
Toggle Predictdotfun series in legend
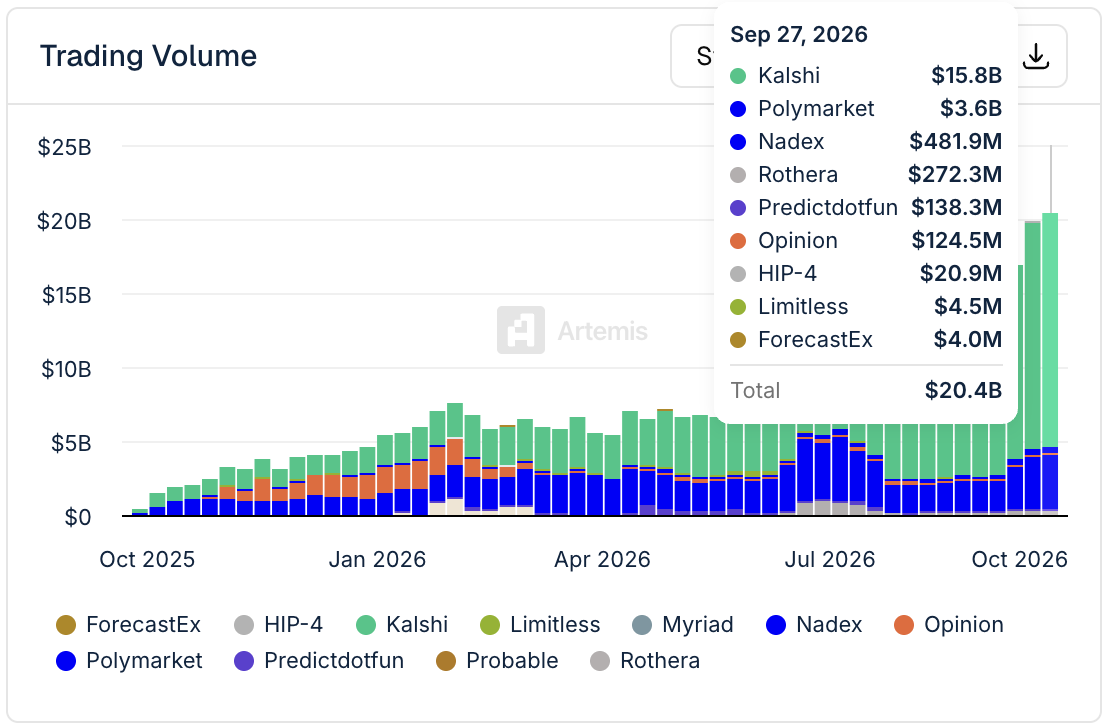pos(319,661)
